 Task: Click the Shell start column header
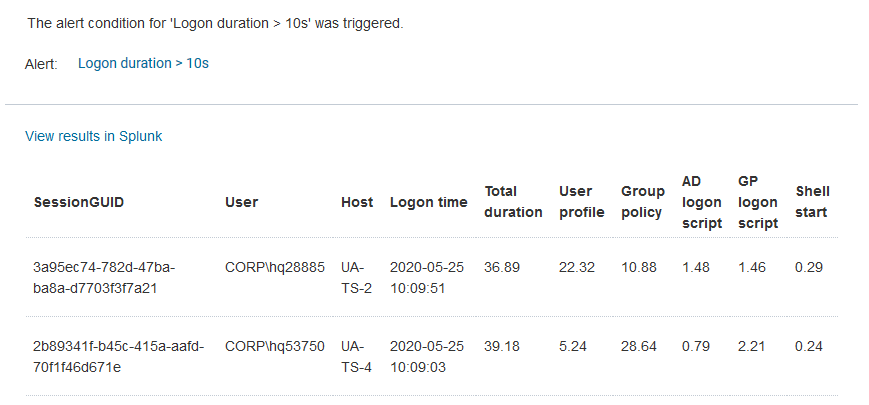click(812, 201)
